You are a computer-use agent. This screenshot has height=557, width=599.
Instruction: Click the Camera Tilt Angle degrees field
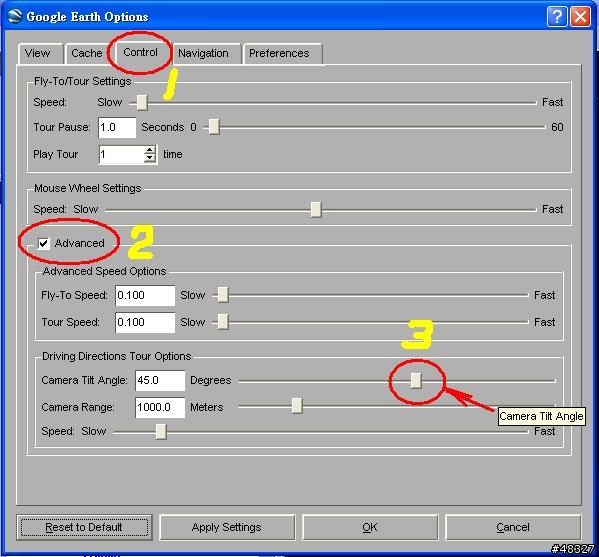[x=160, y=381]
